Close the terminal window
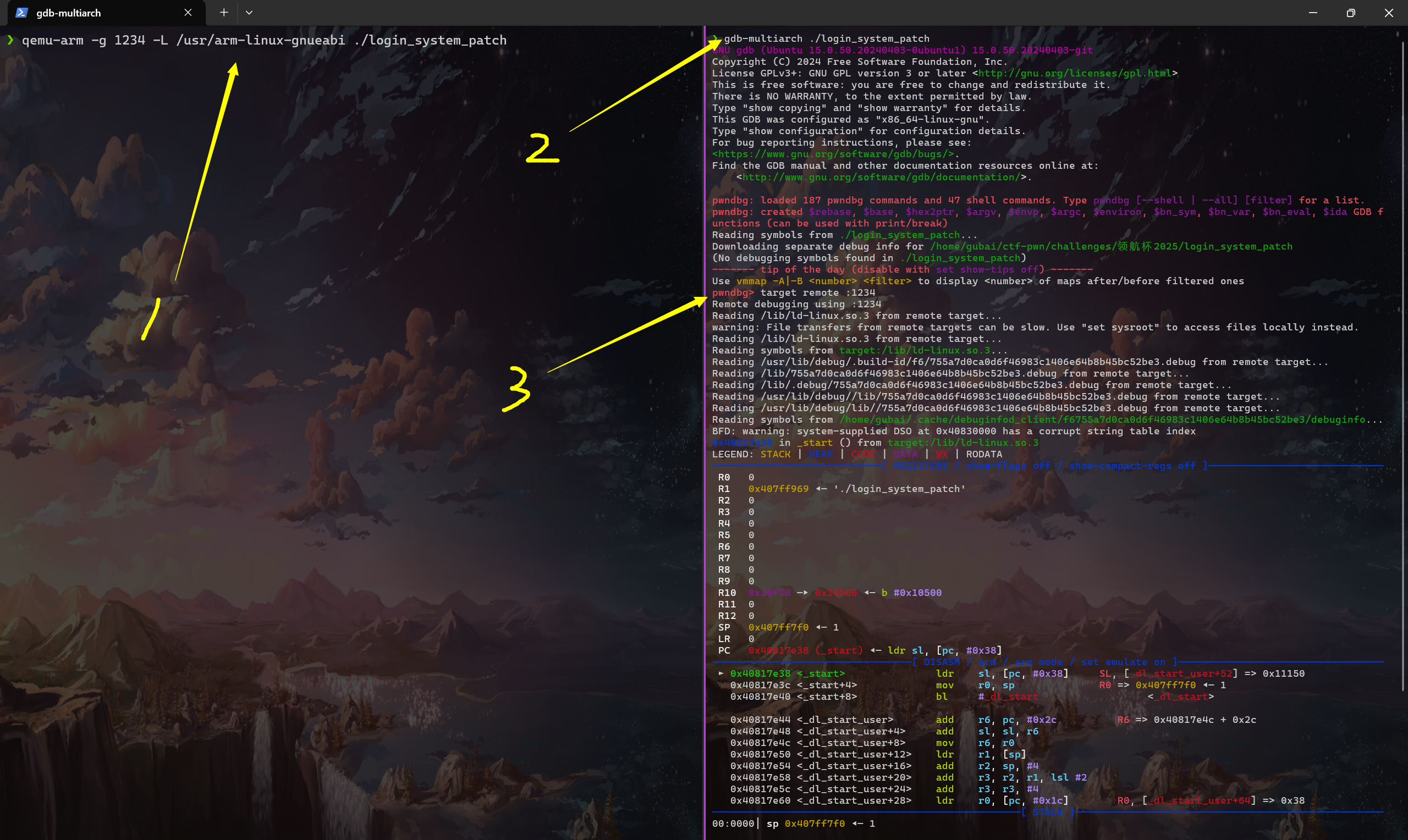Image resolution: width=1408 pixels, height=840 pixels. [x=1389, y=13]
